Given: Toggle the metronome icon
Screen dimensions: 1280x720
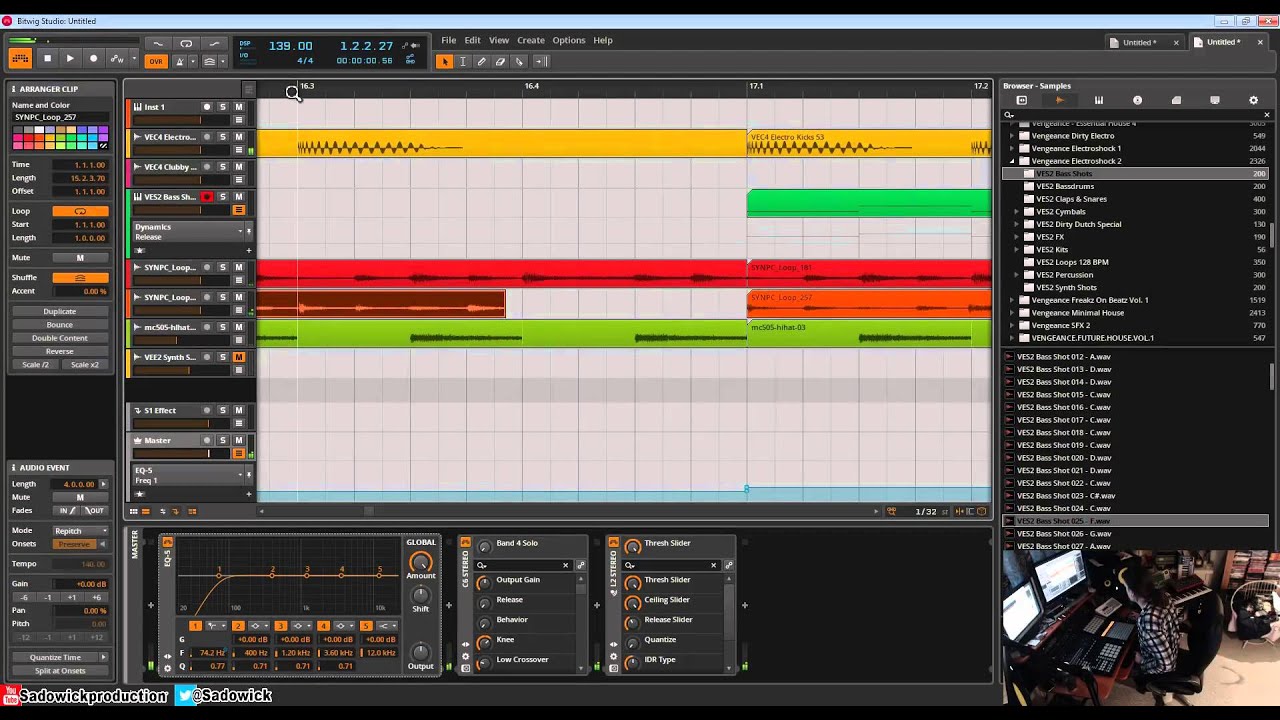Looking at the screenshot, I should pos(180,61).
